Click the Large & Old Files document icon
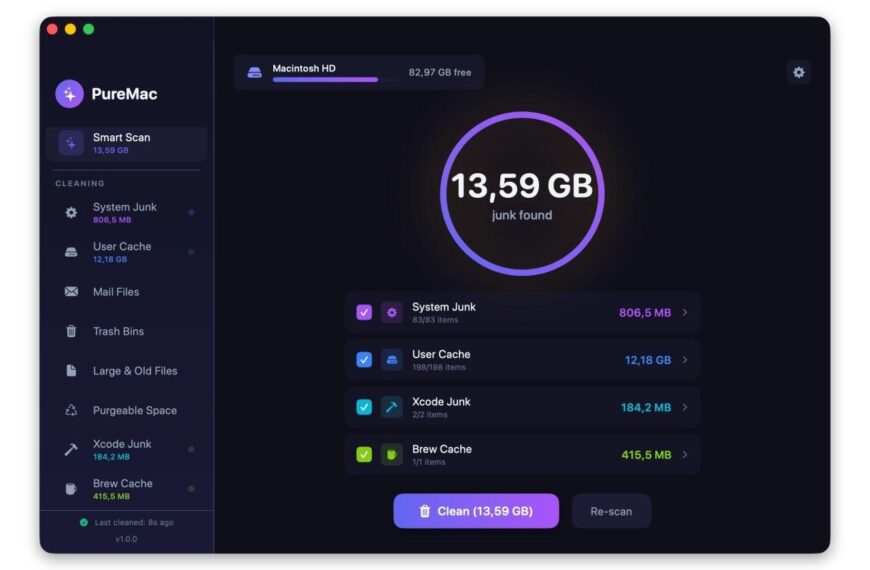Screen dimensions: 870x570 71,370
